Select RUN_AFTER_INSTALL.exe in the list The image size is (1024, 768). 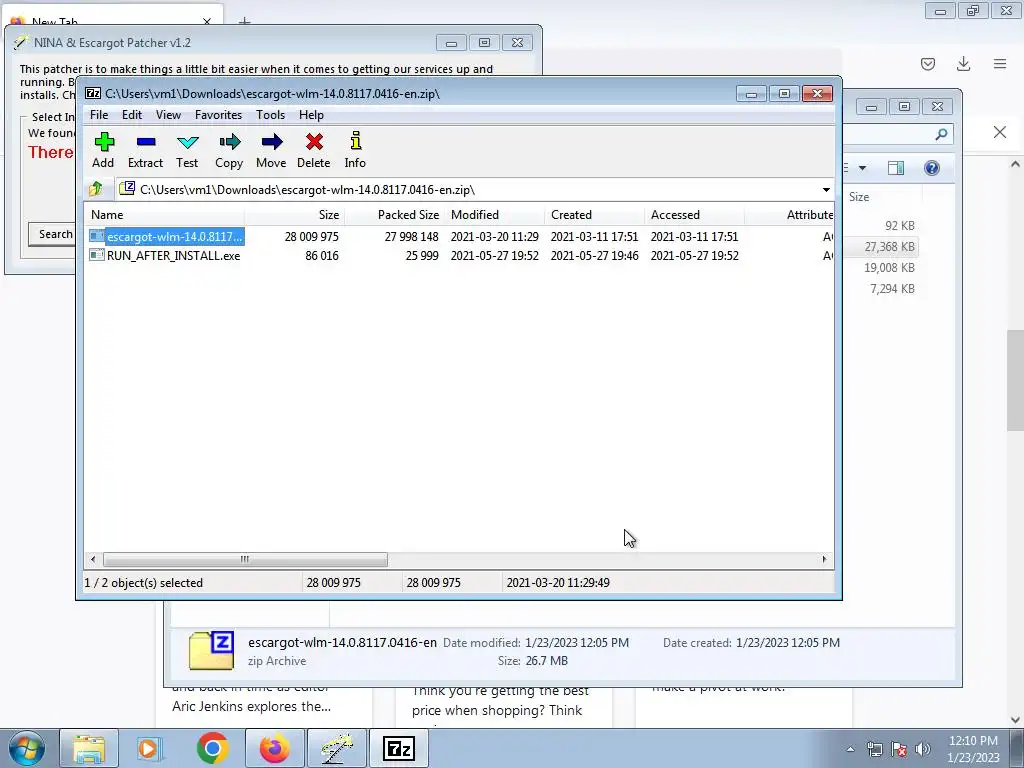tap(459, 255)
